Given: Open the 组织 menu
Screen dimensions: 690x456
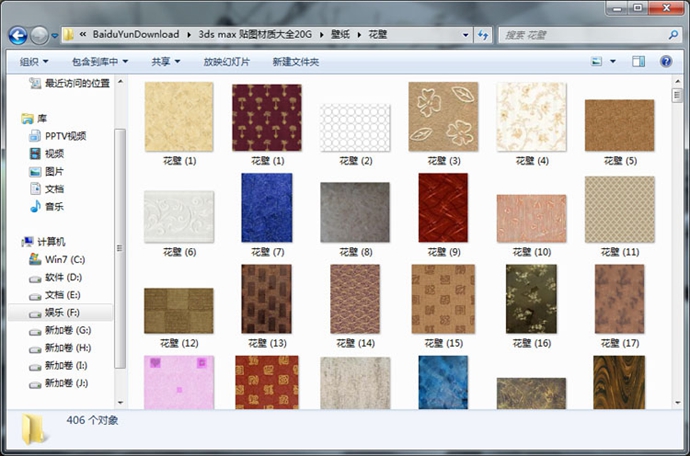Looking at the screenshot, I should (34, 62).
